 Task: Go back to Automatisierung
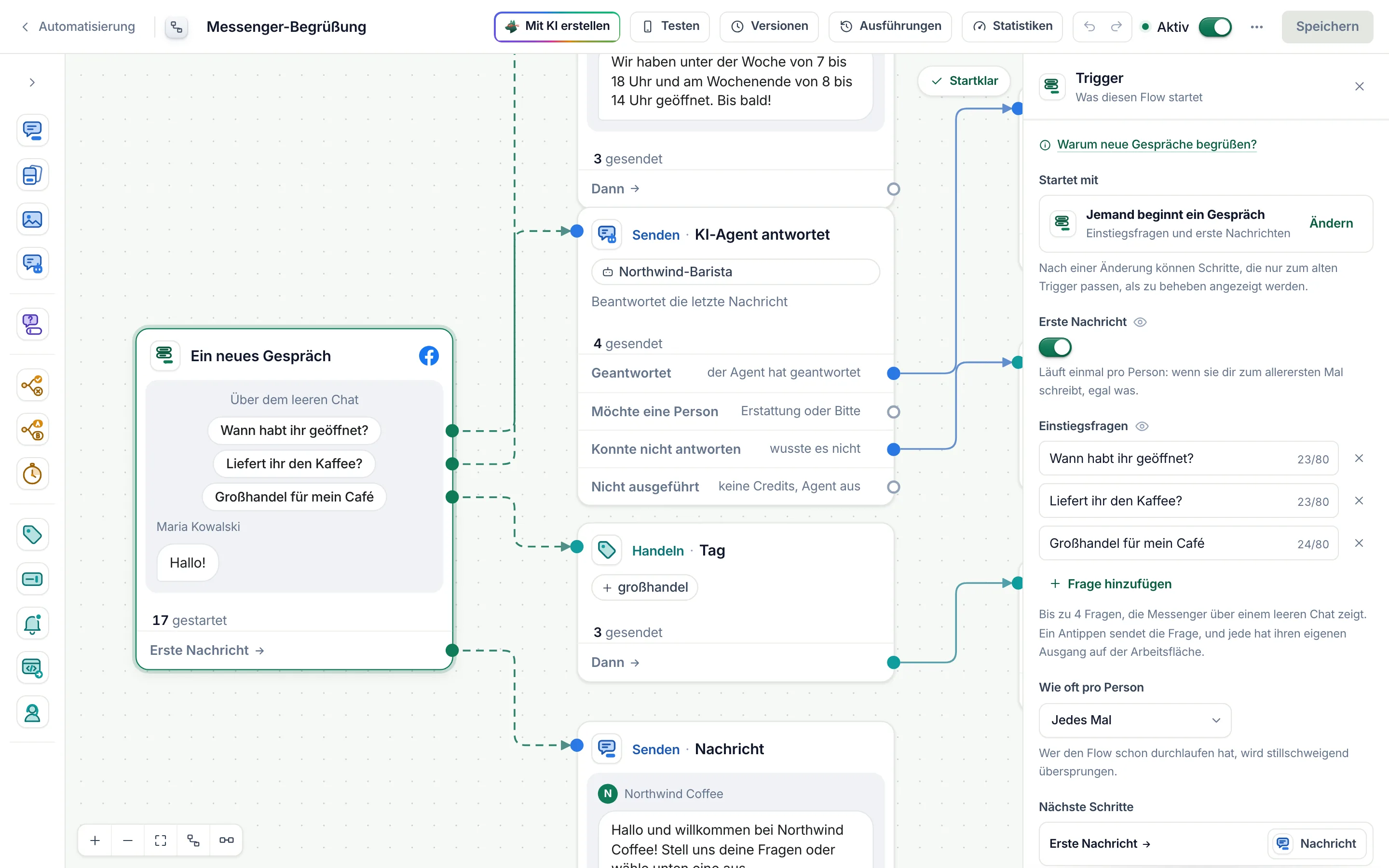coord(79,27)
